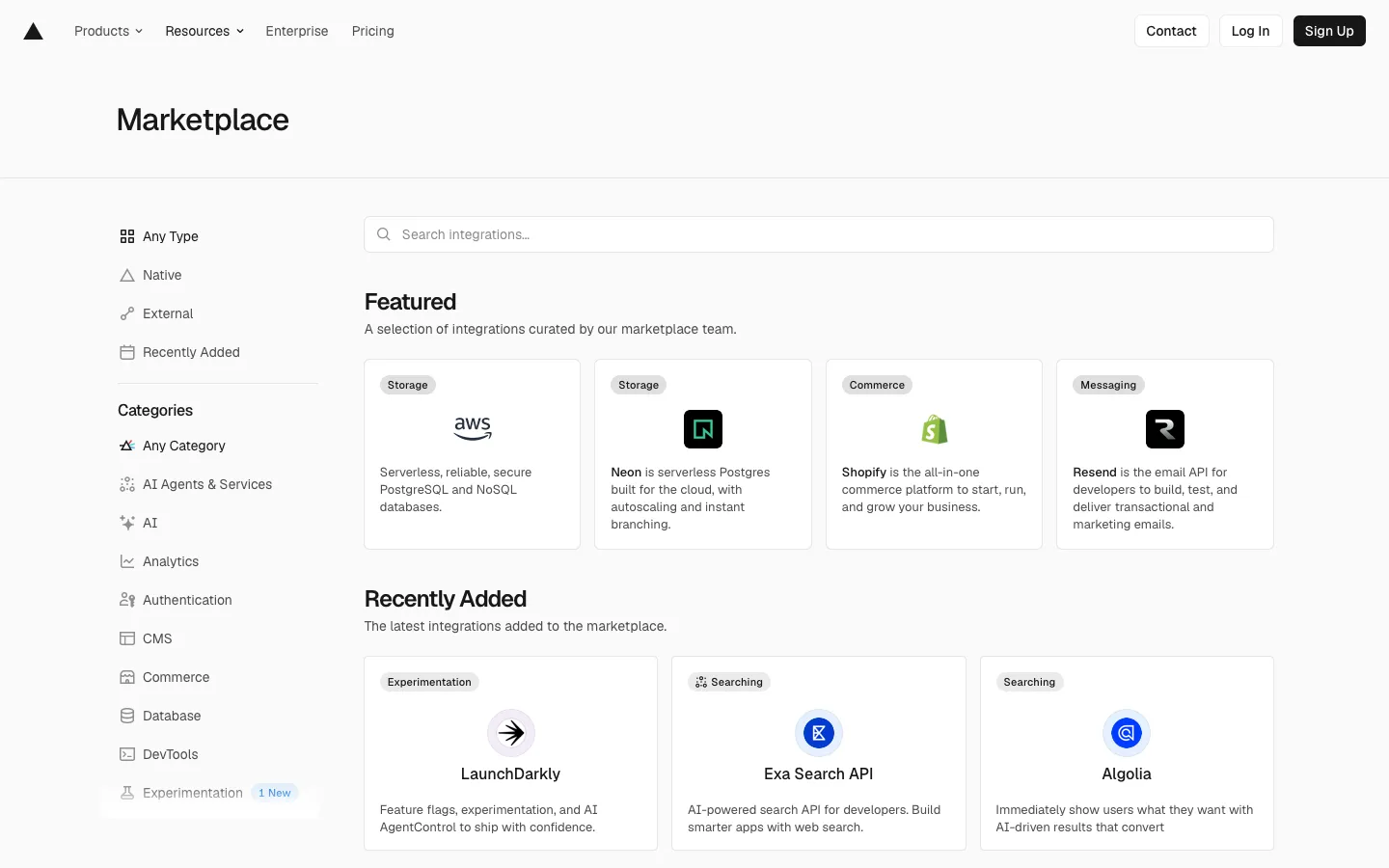Click the Any Type grid icon
Viewport: 1389px width, 868px height.
[127, 236]
